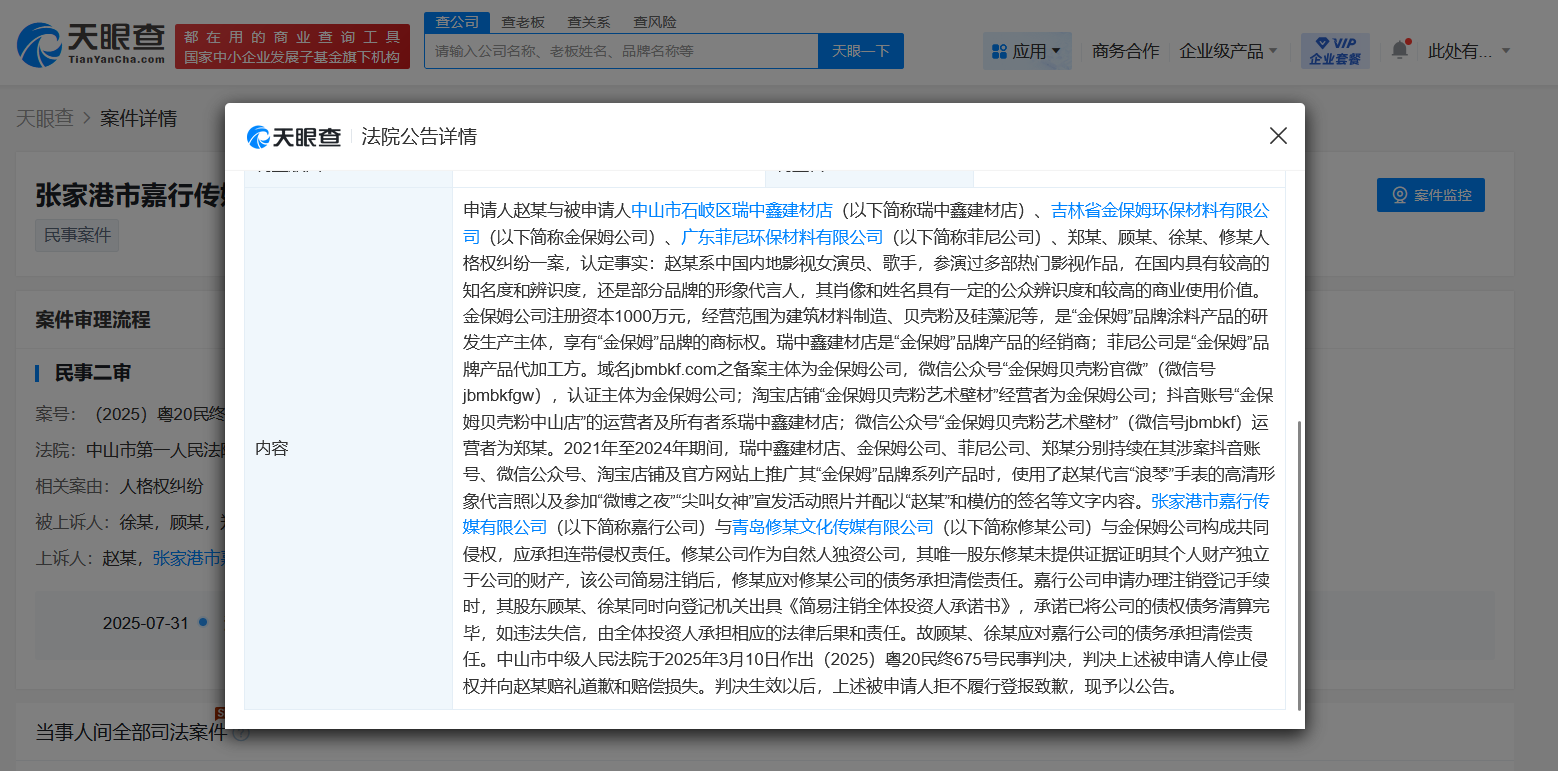
Task: Click the VIP 企业套餐 badge
Action: 1335,51
